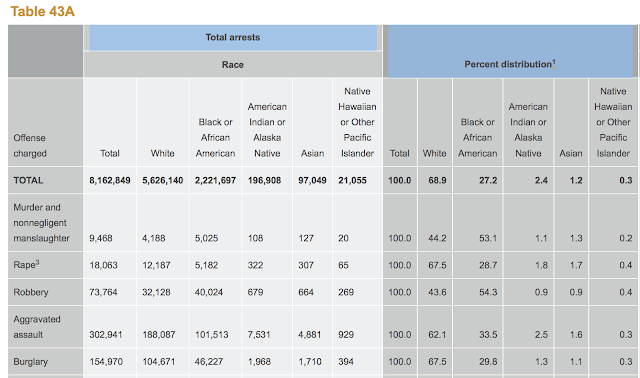
Task: Click total arrests value 8,162,849
Action: coord(110,180)
